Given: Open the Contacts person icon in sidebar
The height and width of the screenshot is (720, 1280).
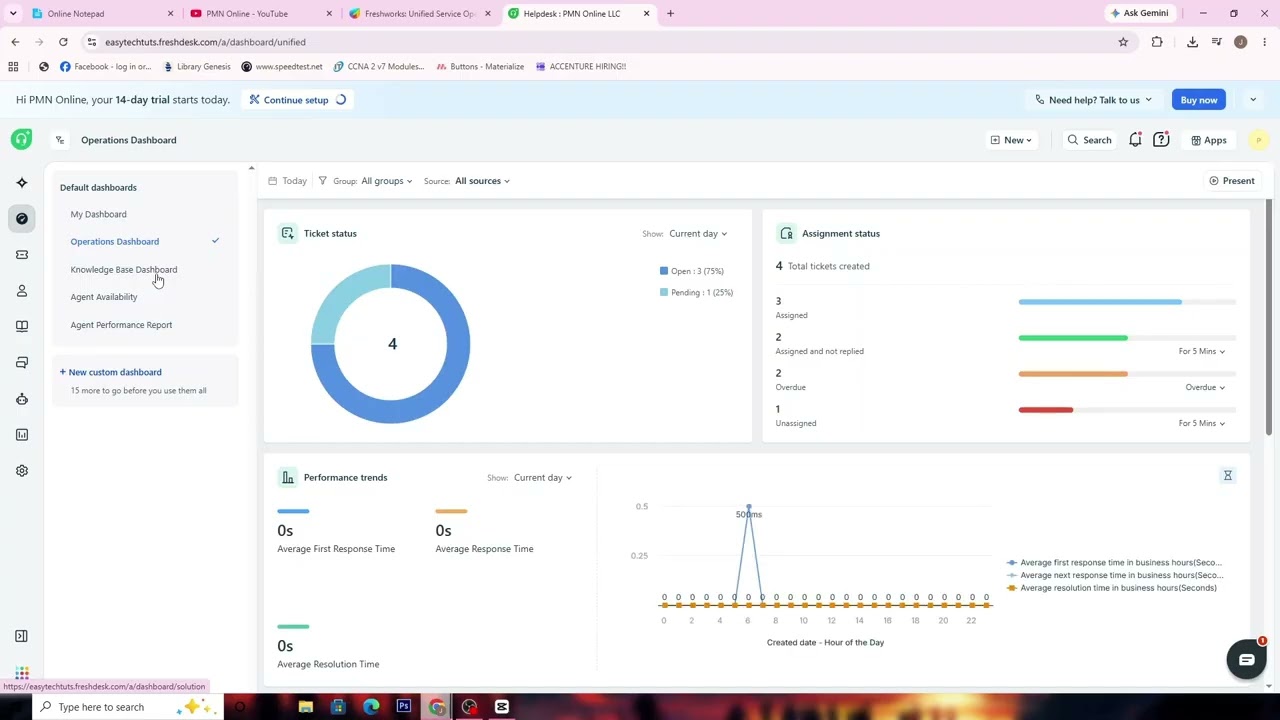Looking at the screenshot, I should 22,291.
